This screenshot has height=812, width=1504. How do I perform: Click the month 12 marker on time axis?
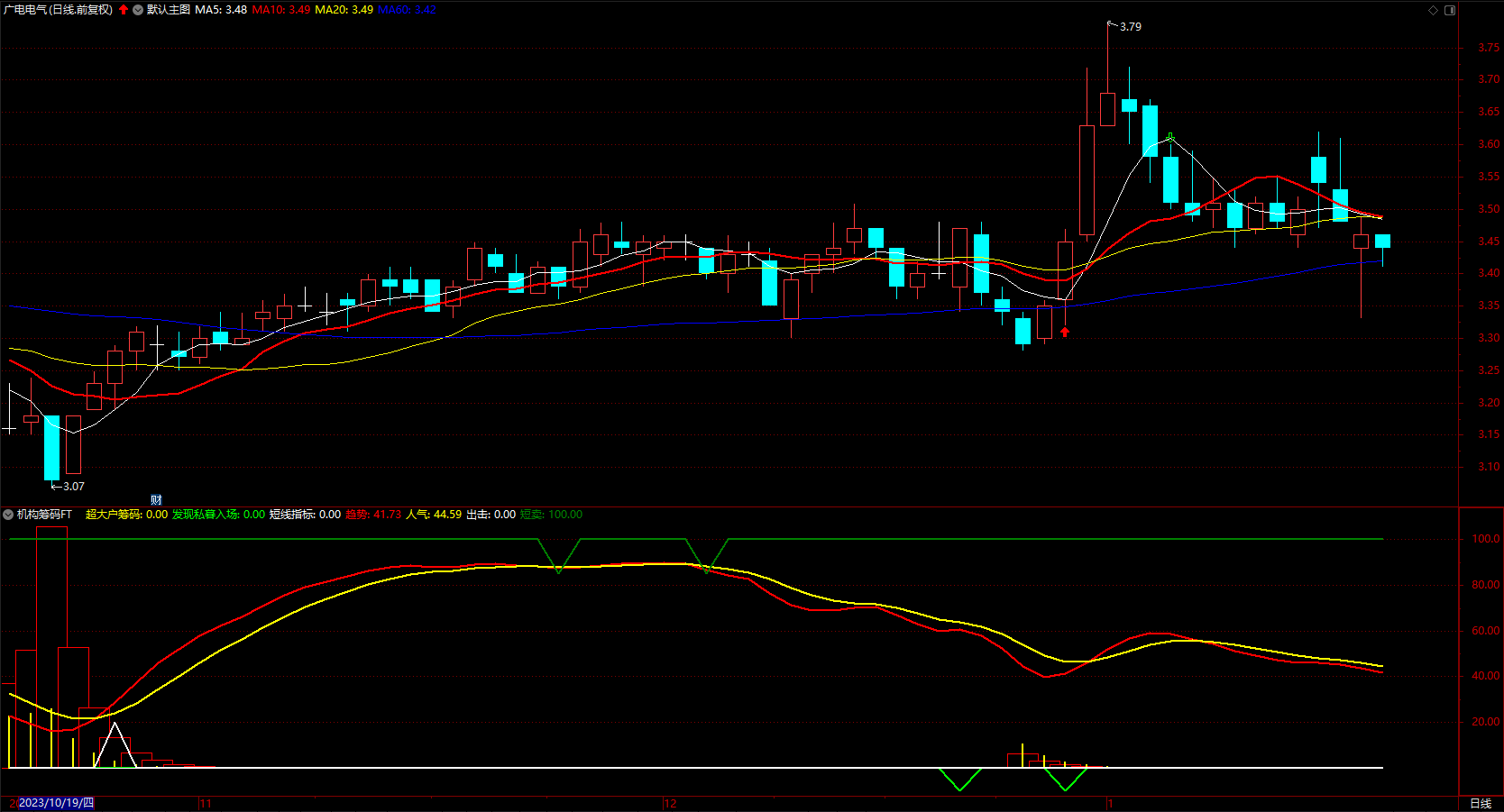click(x=670, y=804)
